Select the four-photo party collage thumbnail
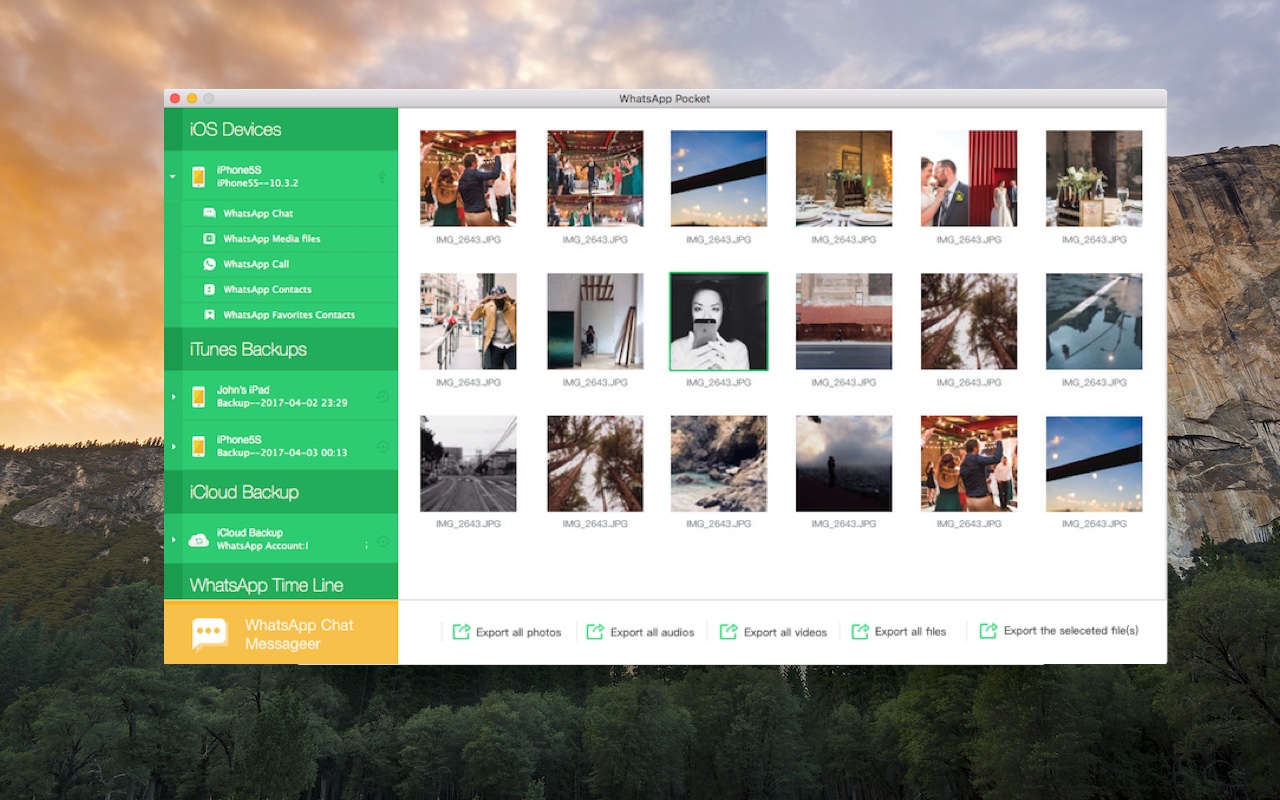 point(595,178)
